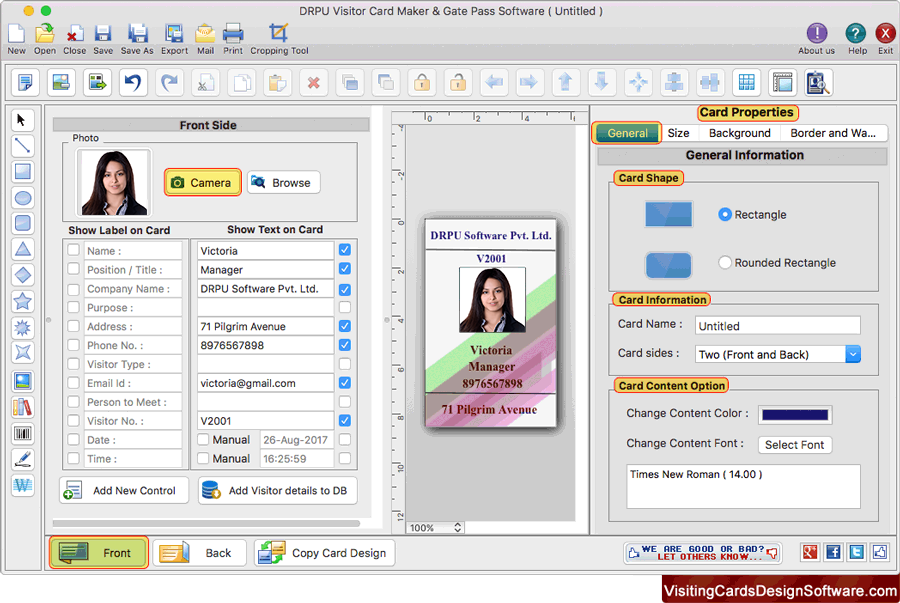Insert a barcode with Barcode tool

pyautogui.click(x=22, y=433)
